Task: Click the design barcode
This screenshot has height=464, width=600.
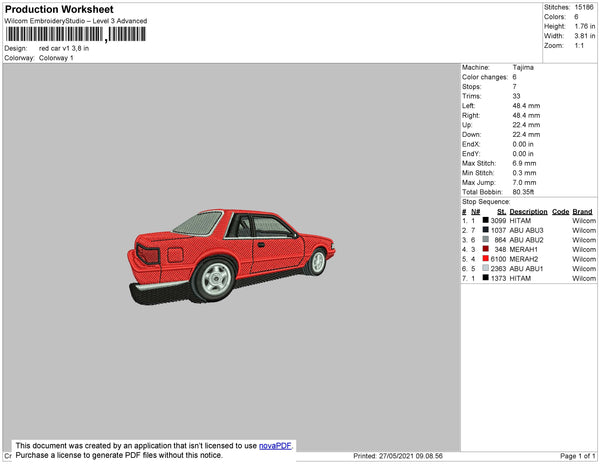Action: point(75,34)
